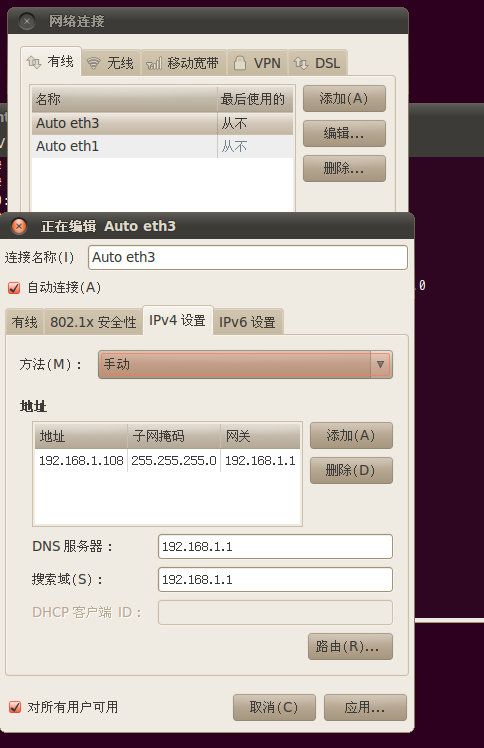
Task: Click the 名称 column header
Action: [x=124, y=99]
